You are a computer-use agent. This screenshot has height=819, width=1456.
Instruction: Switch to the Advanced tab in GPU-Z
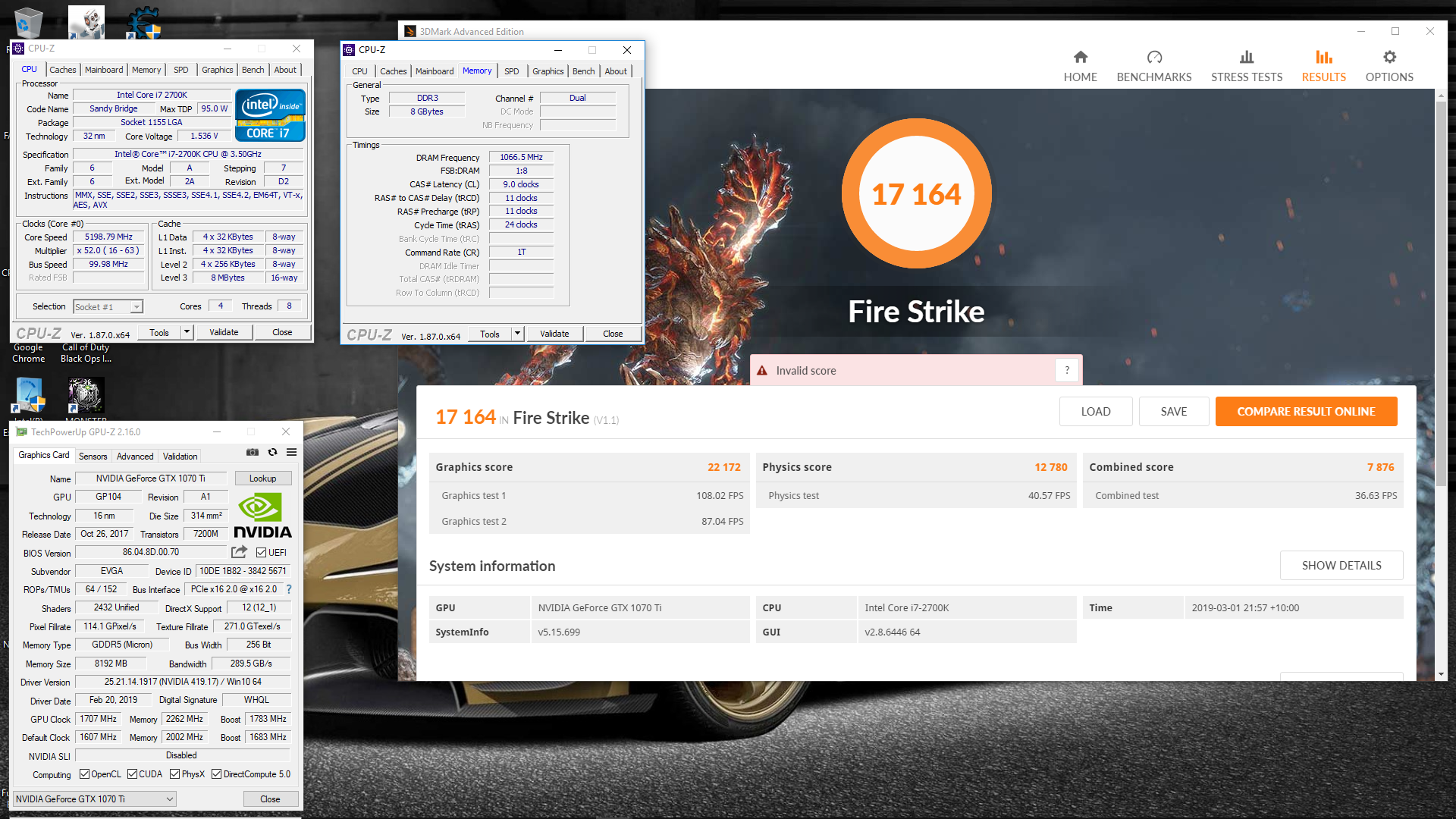click(x=135, y=457)
